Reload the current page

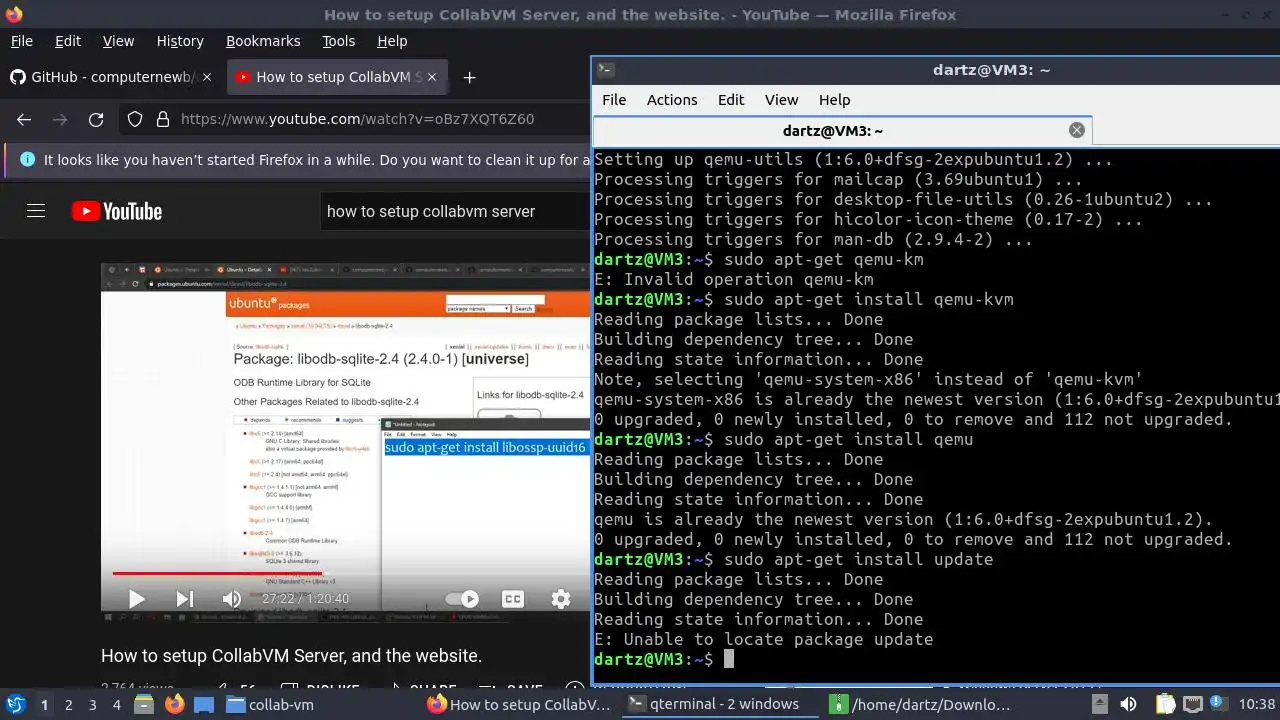coord(96,119)
